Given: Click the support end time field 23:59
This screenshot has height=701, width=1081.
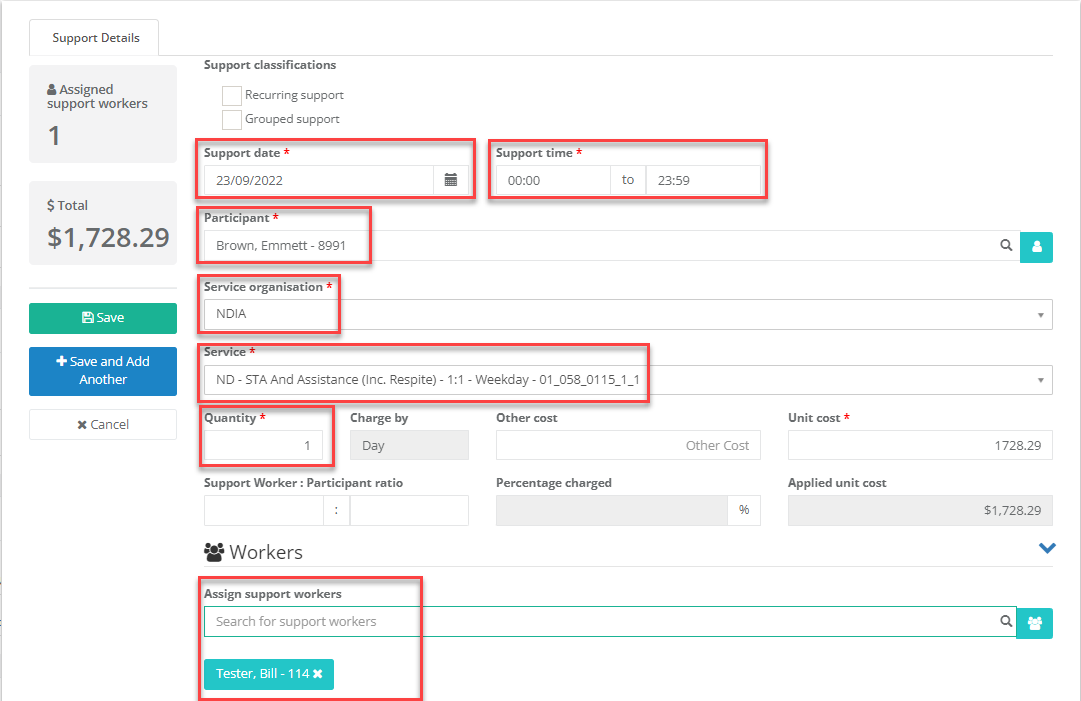Looking at the screenshot, I should coord(703,181).
